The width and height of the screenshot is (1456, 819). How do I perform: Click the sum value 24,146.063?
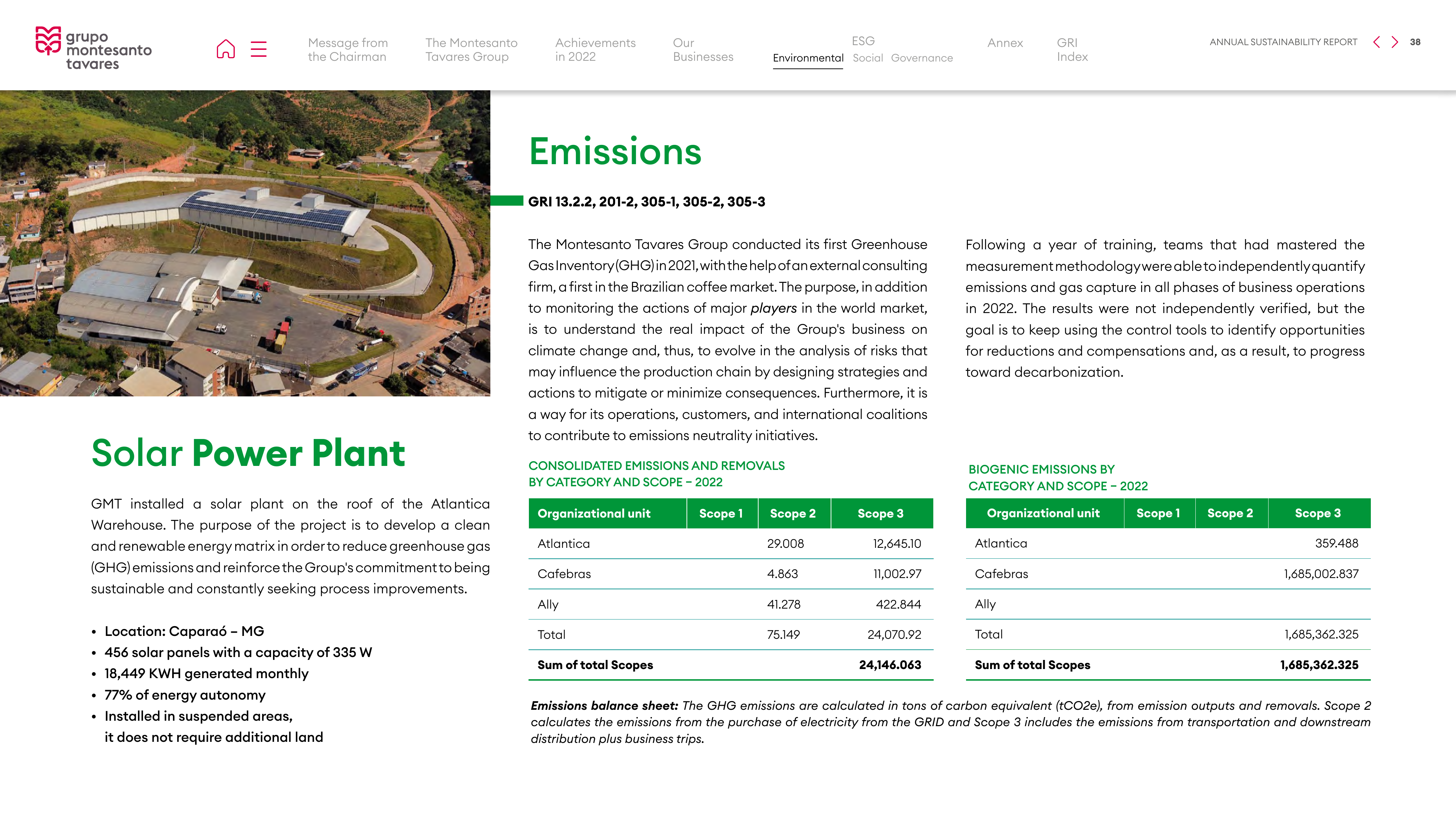coord(890,665)
